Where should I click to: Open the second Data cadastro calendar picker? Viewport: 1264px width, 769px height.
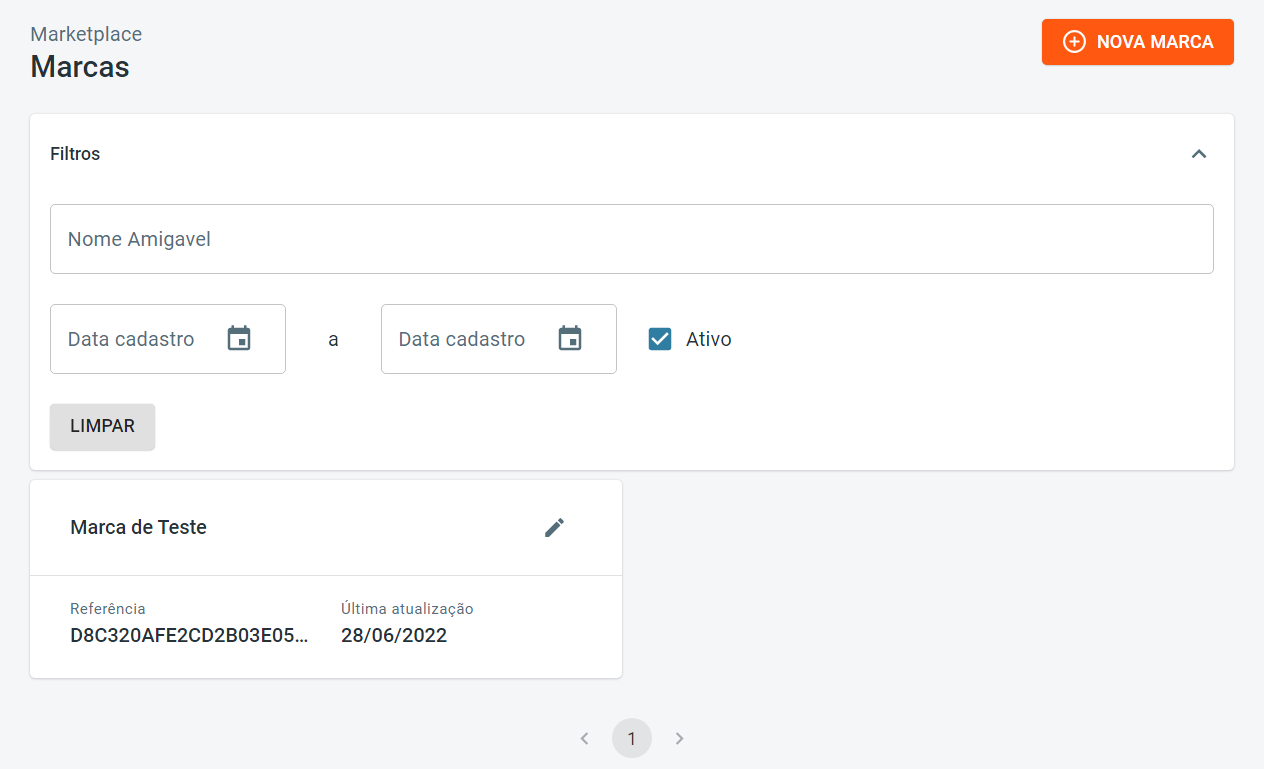click(570, 339)
